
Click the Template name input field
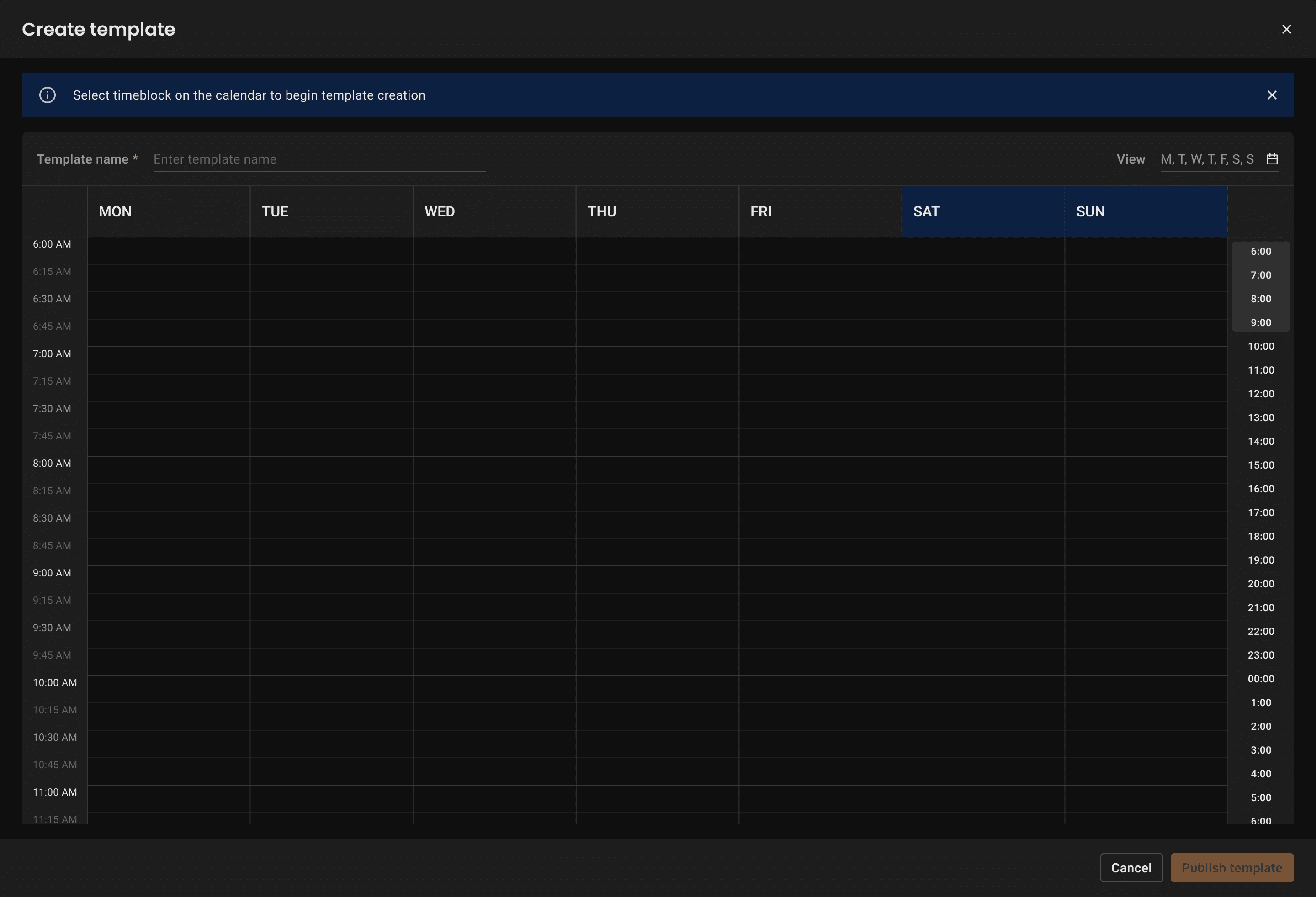pyautogui.click(x=319, y=159)
